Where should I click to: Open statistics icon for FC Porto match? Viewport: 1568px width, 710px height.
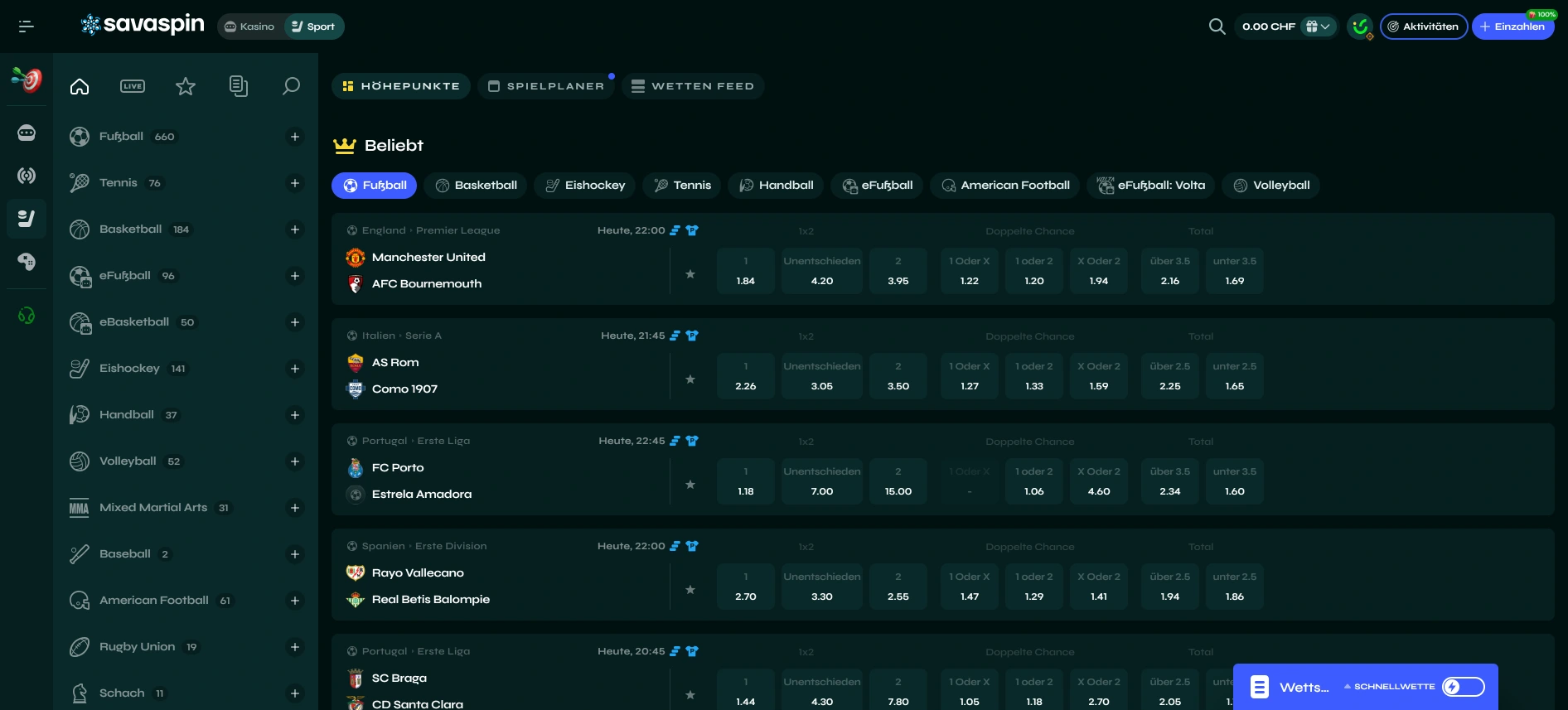coord(675,441)
